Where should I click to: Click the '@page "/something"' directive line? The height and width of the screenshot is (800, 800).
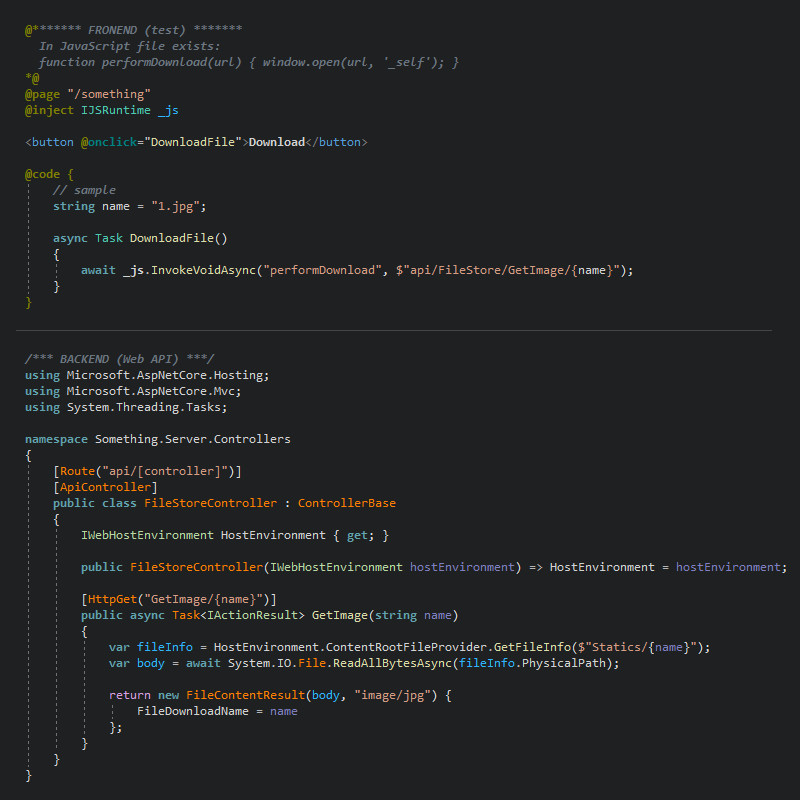[88, 94]
